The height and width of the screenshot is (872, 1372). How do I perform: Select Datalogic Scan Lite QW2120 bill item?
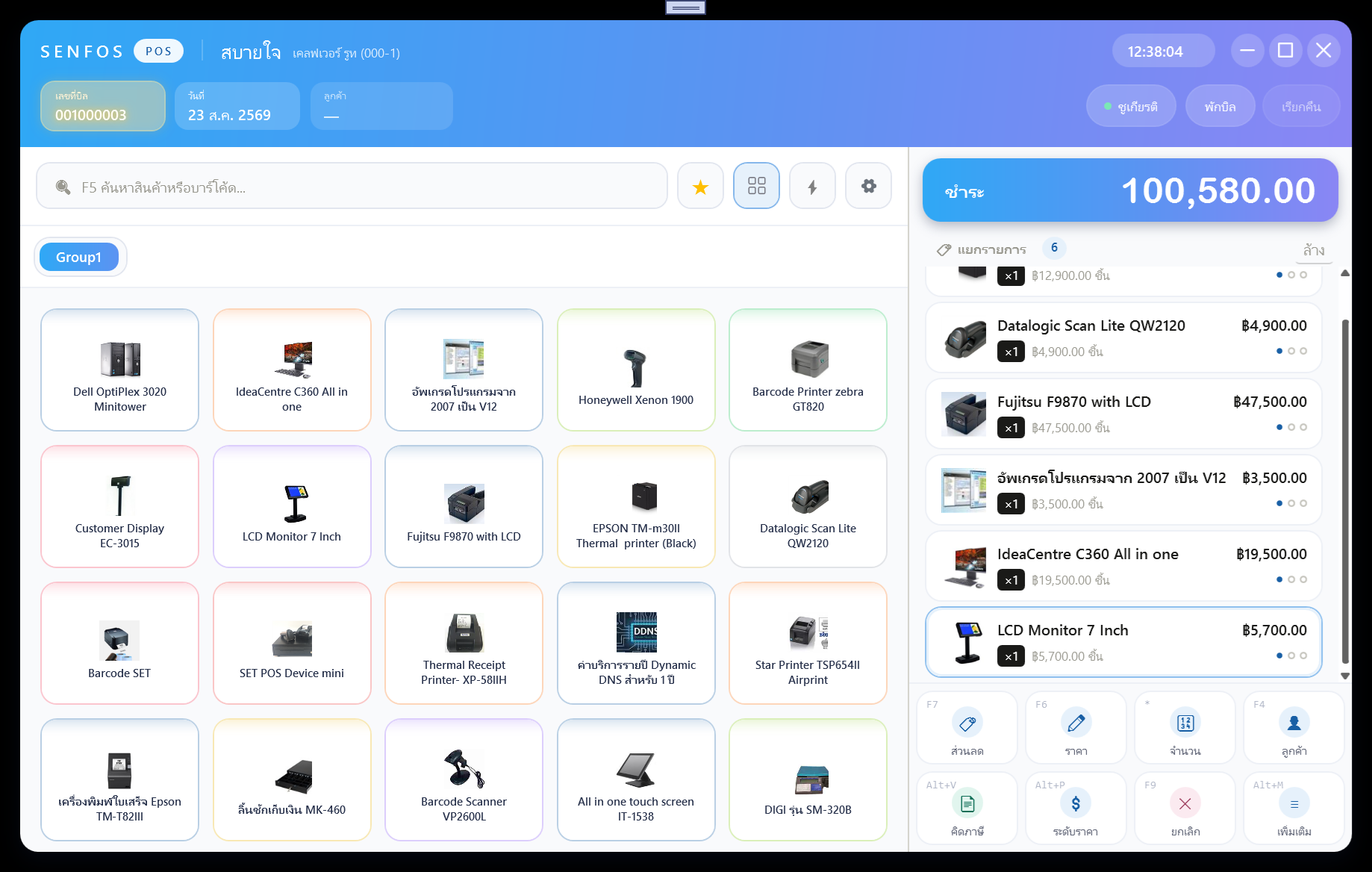[x=1123, y=337]
